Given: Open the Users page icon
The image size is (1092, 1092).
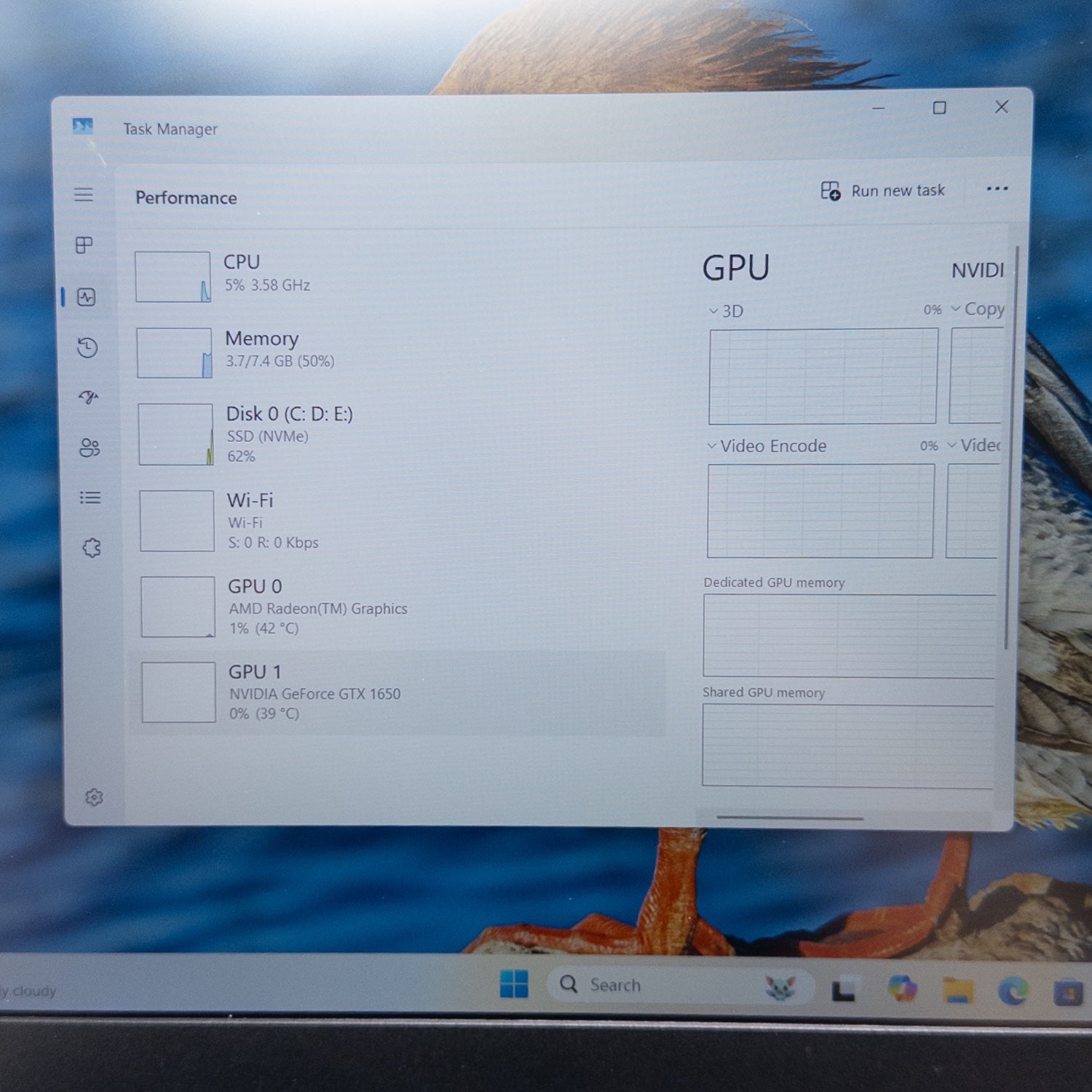Looking at the screenshot, I should [90, 448].
